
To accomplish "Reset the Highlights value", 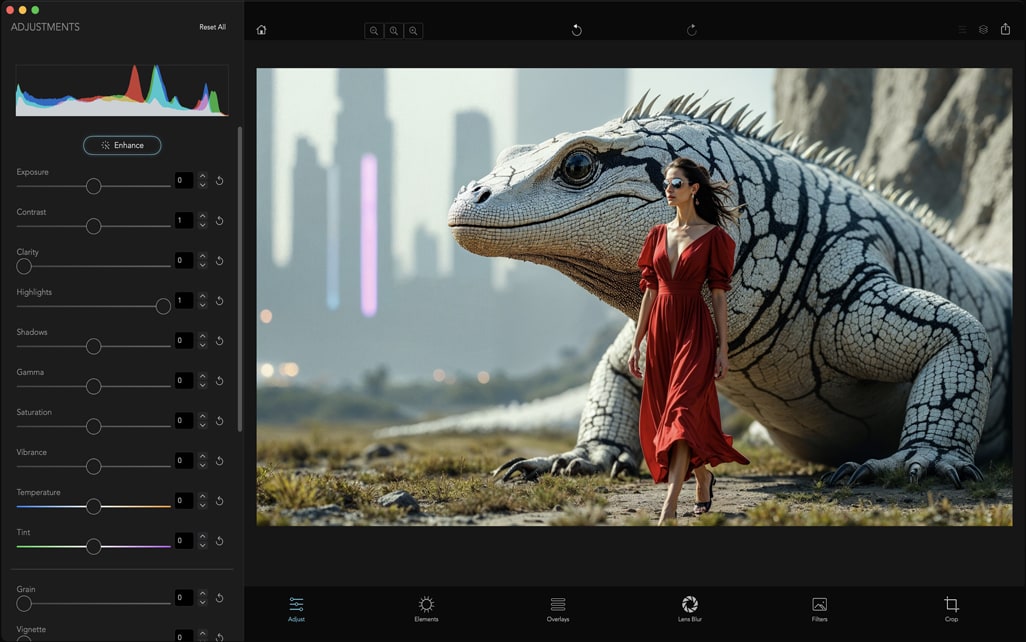I will click(219, 301).
